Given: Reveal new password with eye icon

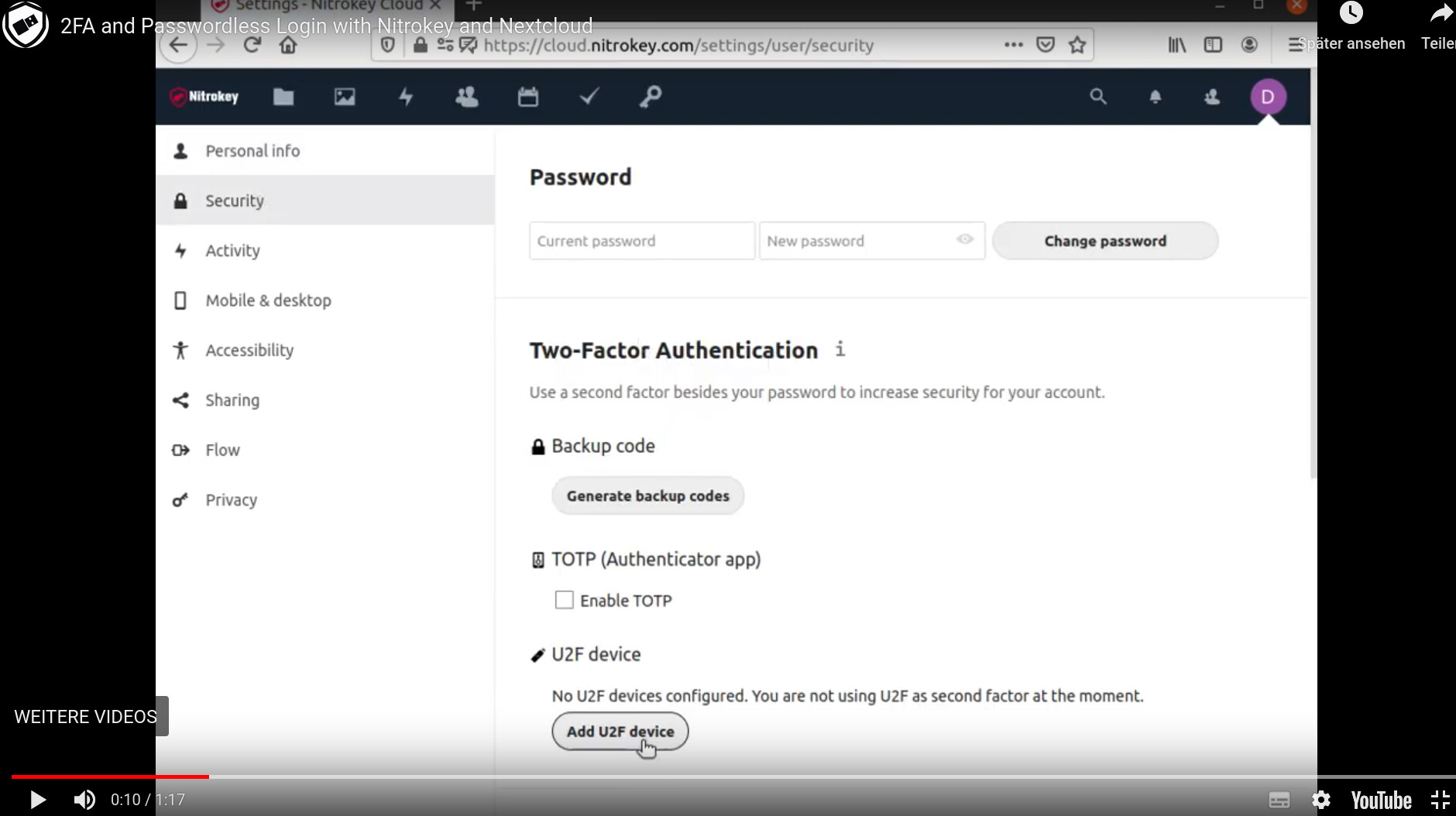Looking at the screenshot, I should [x=965, y=239].
